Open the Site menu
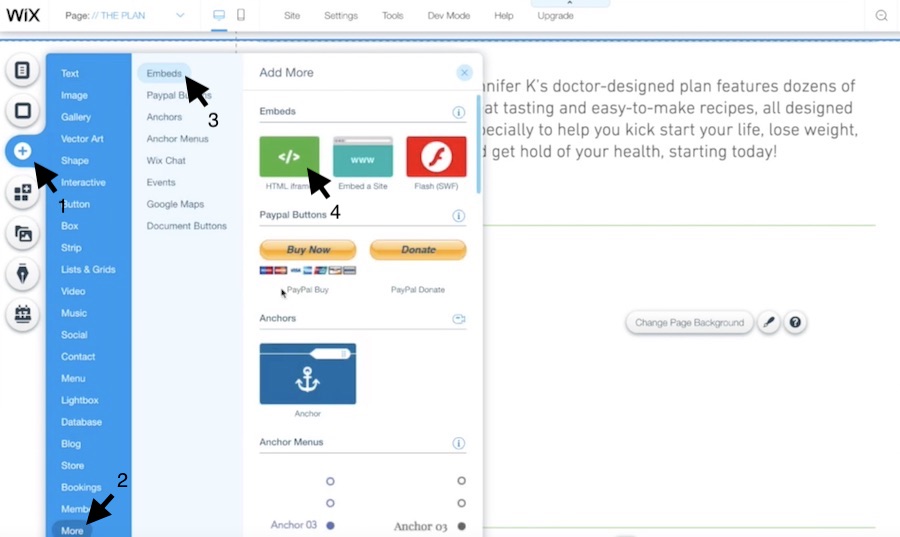Screen dimensions: 900x537 point(292,15)
